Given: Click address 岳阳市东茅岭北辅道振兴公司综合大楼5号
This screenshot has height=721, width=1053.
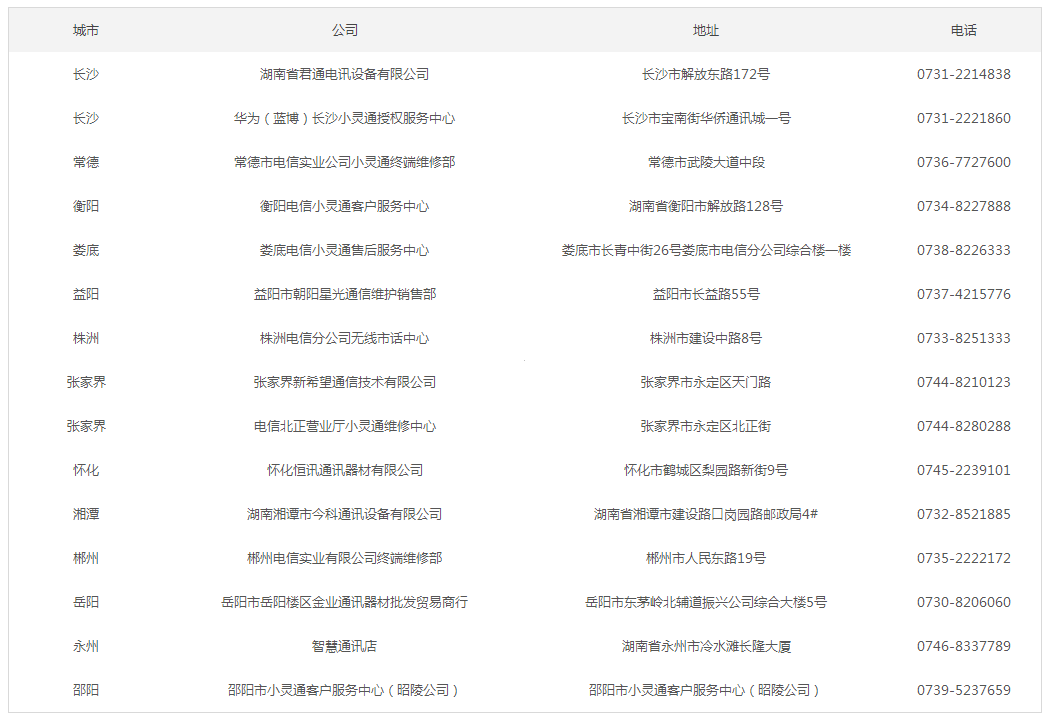Looking at the screenshot, I should pyautogui.click(x=706, y=602).
